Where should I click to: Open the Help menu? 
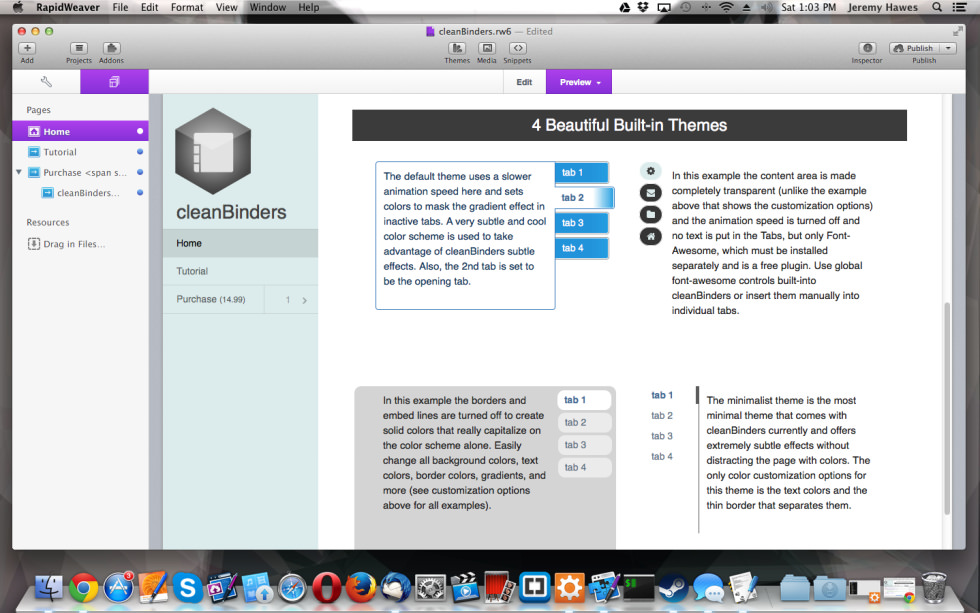tap(309, 7)
